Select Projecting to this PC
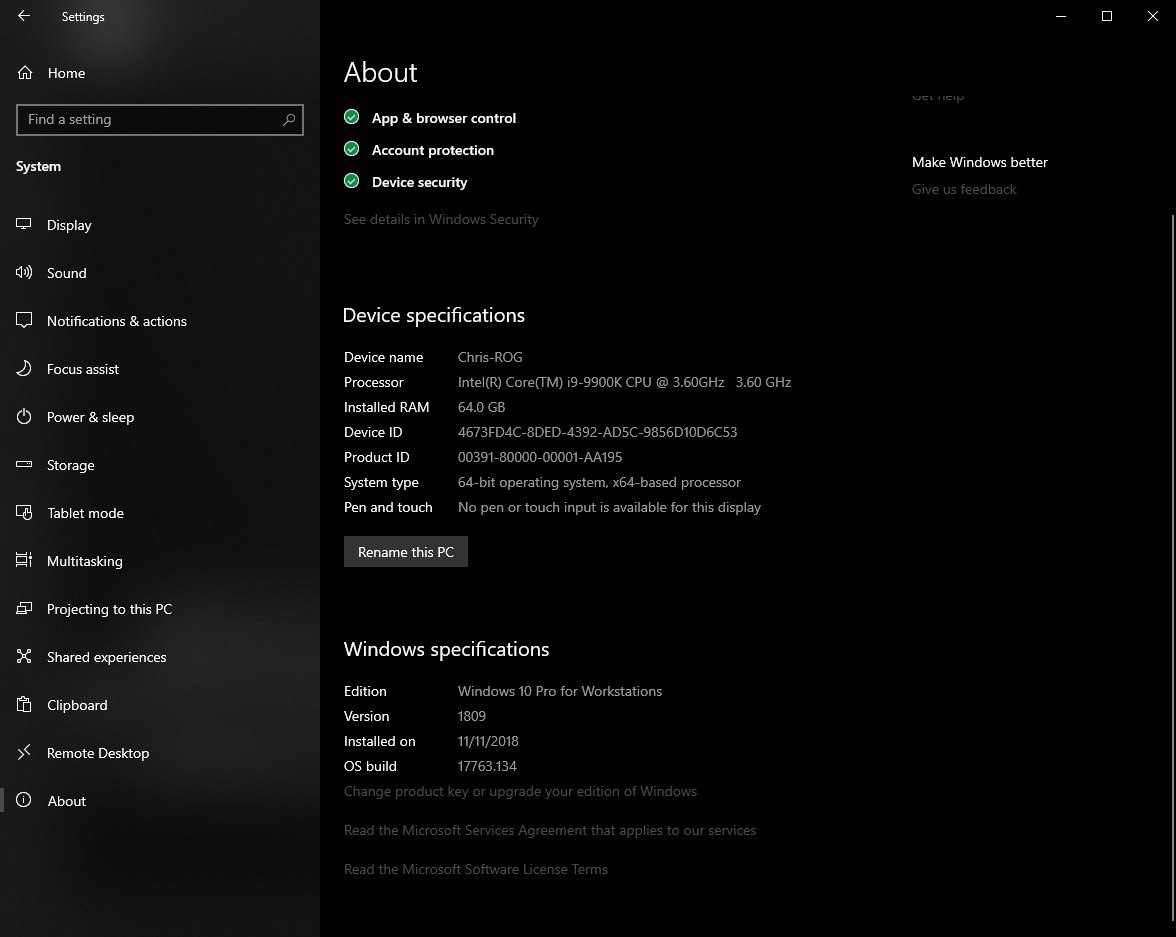 tap(110, 609)
